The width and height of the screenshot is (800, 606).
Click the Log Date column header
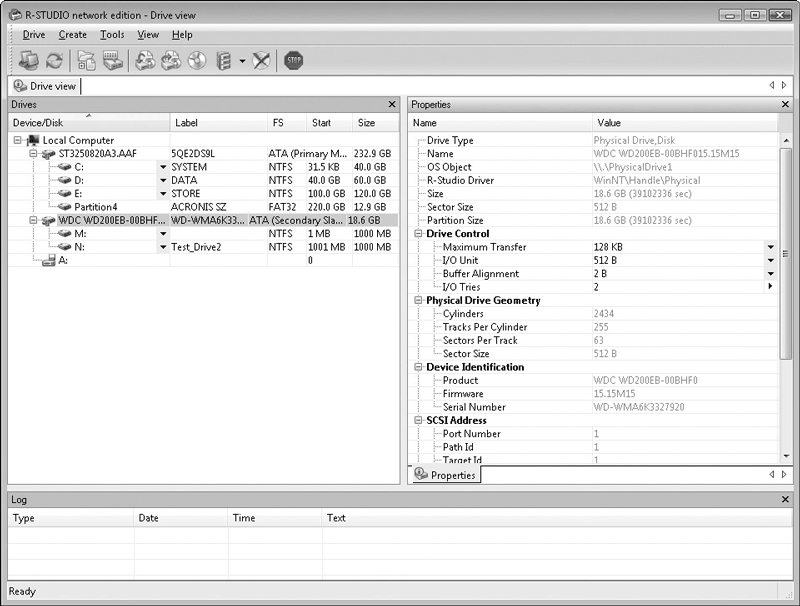(x=181, y=518)
